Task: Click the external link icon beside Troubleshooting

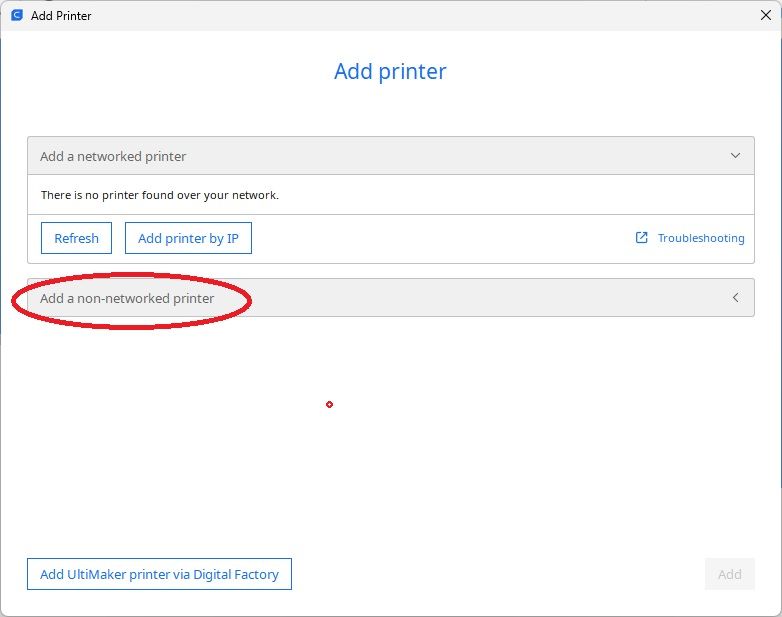Action: coord(641,237)
